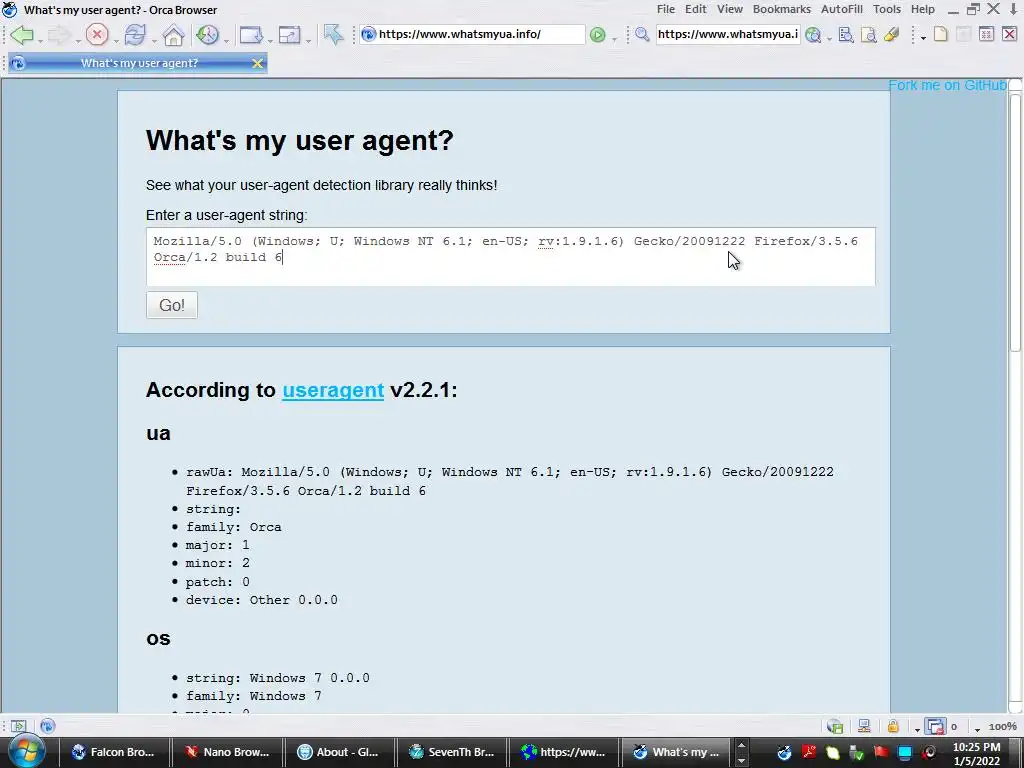The height and width of the screenshot is (768, 1024).
Task: Click the new window toolbar icon
Action: pyautogui.click(x=251, y=35)
